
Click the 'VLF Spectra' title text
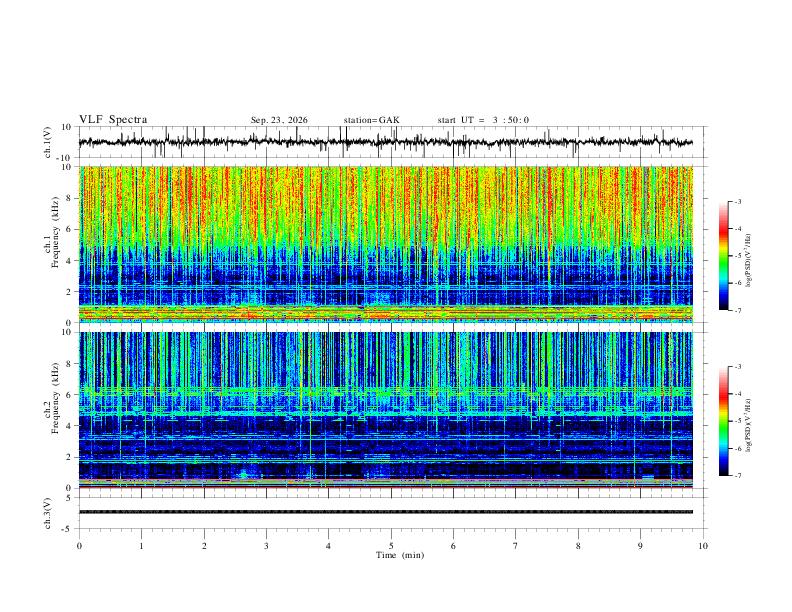pyautogui.click(x=113, y=120)
